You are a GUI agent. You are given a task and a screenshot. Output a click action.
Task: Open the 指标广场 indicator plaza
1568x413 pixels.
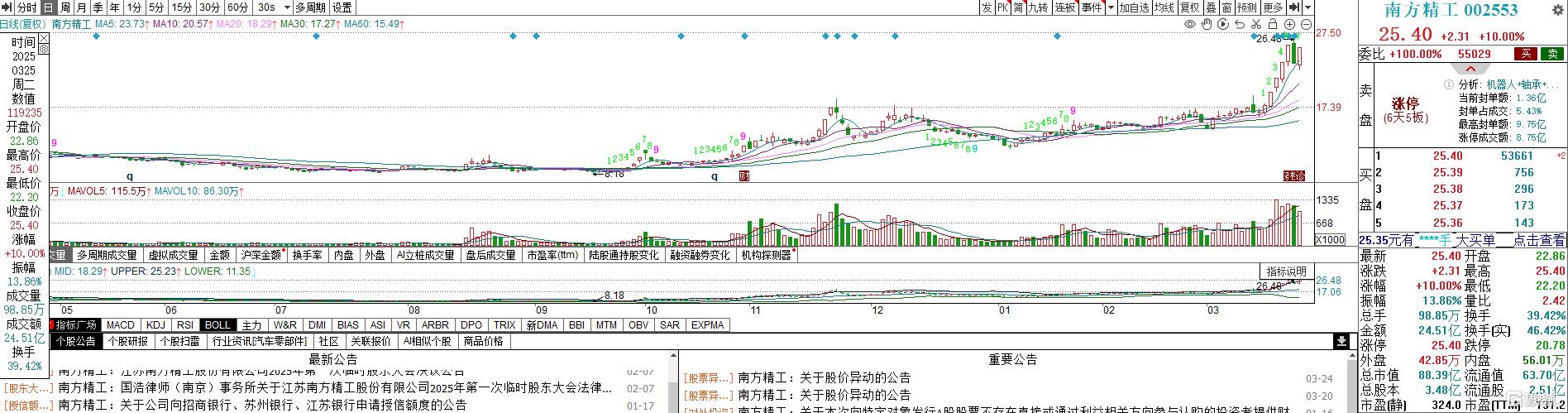tap(75, 324)
